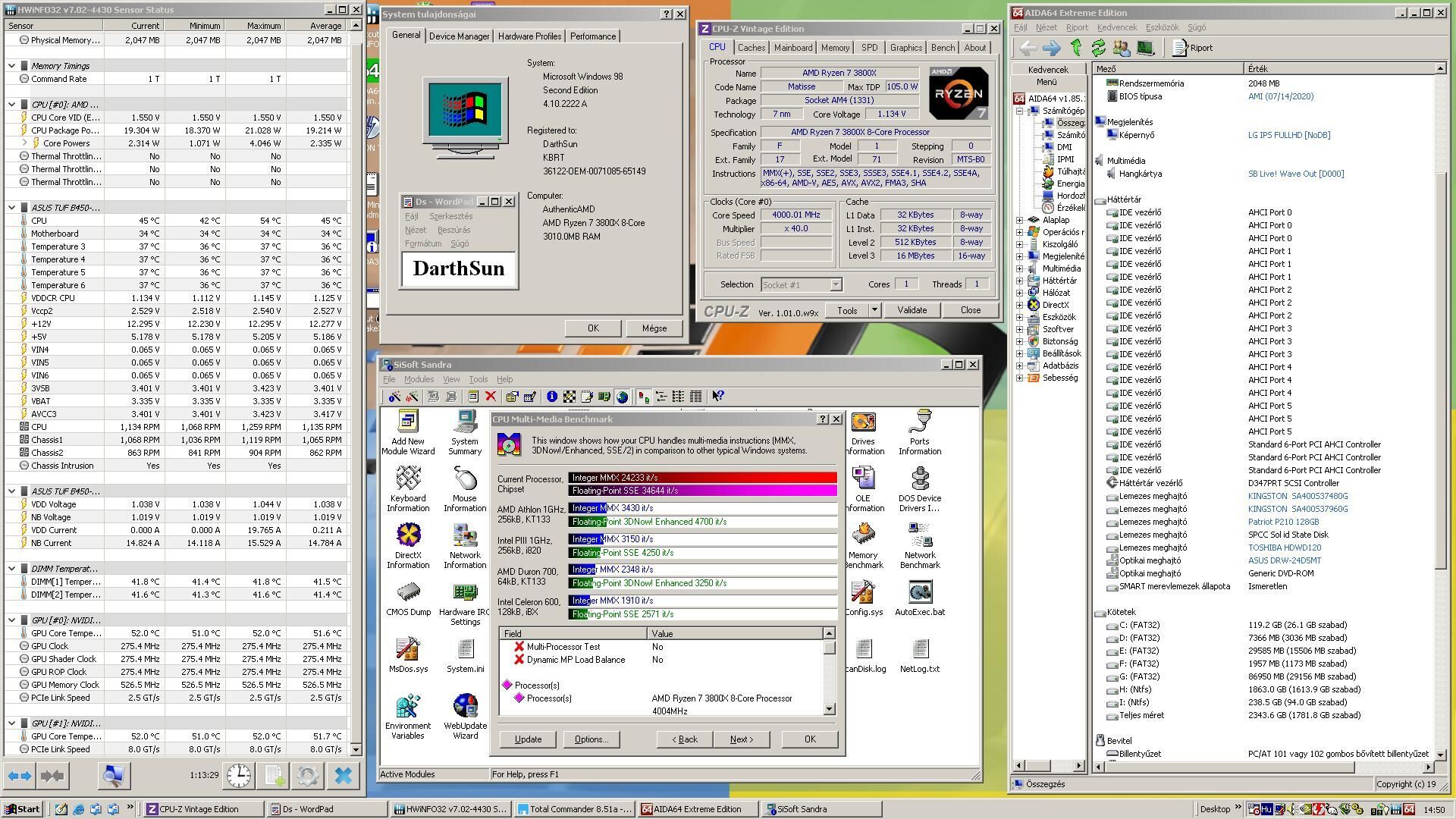Click the HWiNFO settings gear icon
1456x819 pixels.
(x=307, y=775)
